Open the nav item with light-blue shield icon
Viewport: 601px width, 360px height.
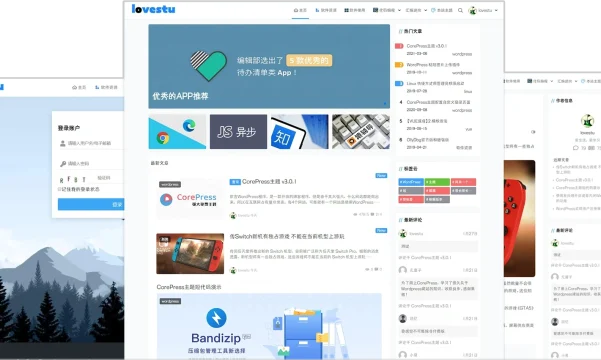(x=442, y=10)
